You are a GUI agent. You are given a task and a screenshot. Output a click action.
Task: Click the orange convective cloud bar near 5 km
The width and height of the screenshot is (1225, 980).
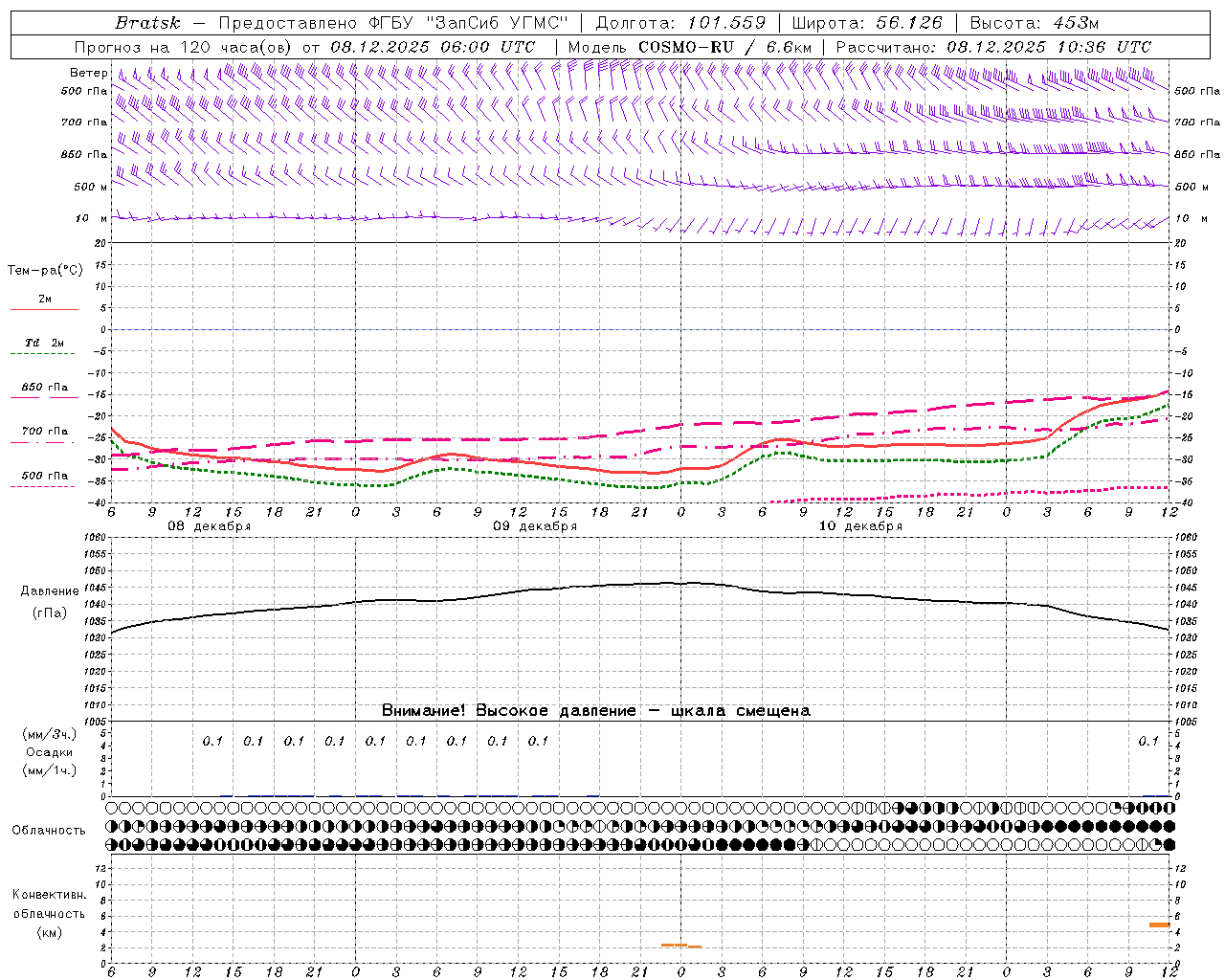point(1160,924)
